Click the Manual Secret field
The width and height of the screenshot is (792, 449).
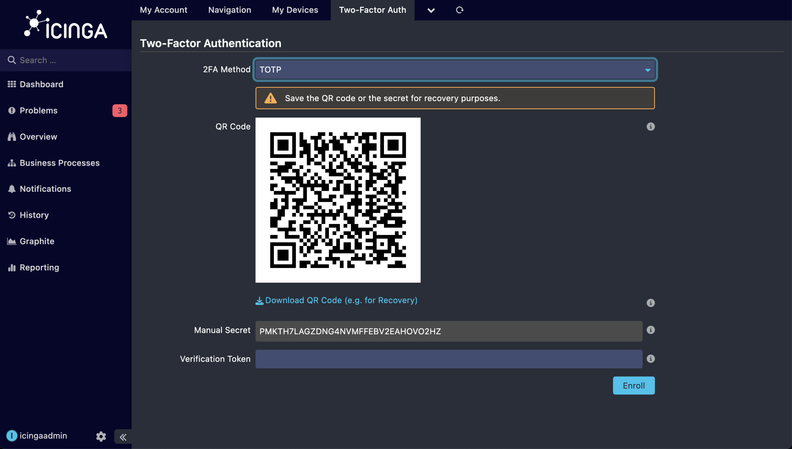(449, 331)
